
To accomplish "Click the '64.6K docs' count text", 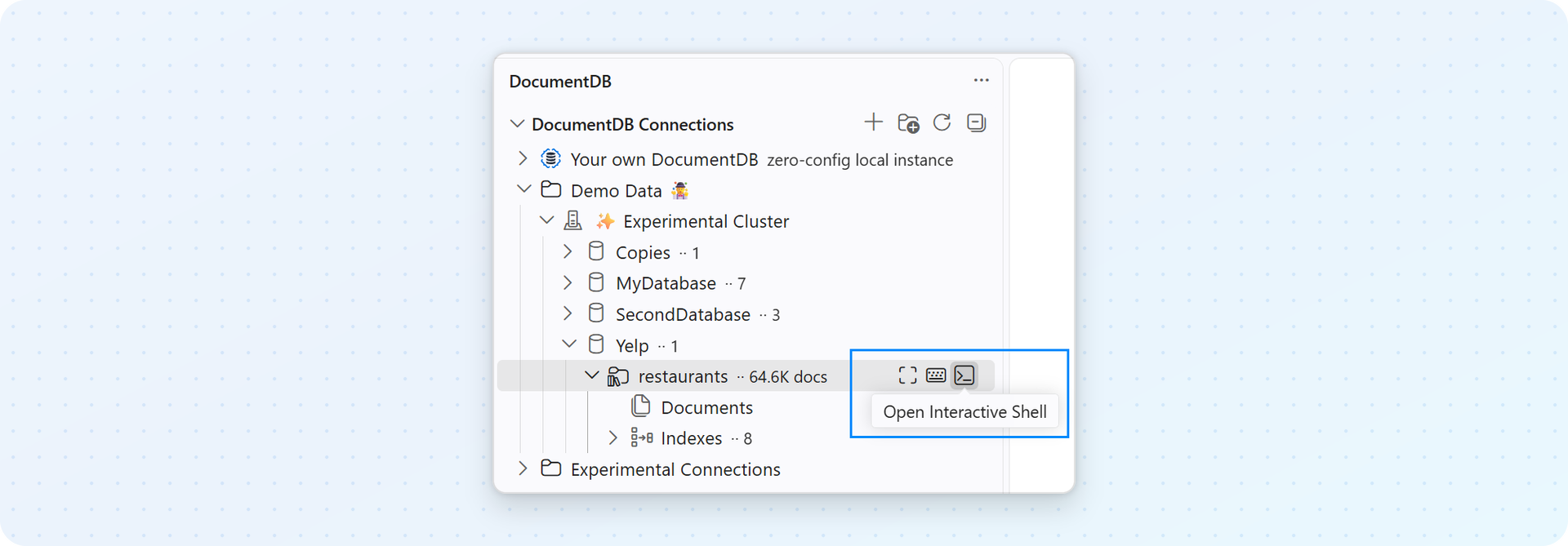I will 788,377.
